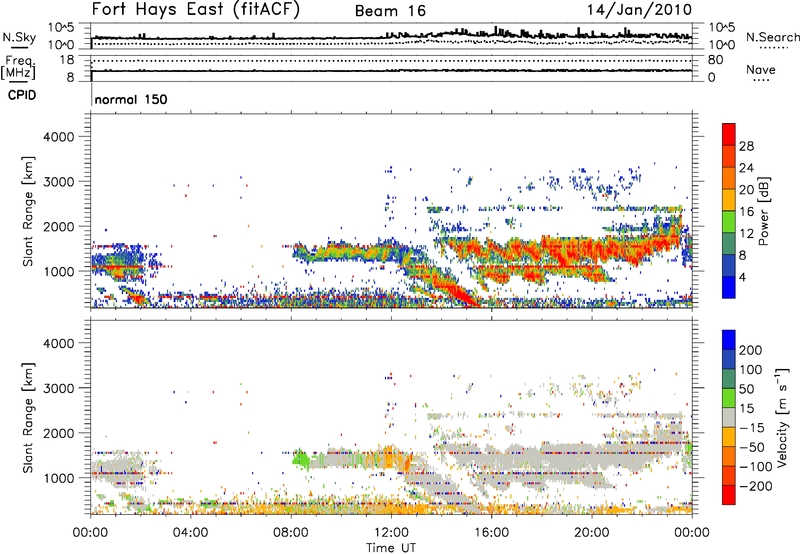The width and height of the screenshot is (800, 554).
Task: Click the 'CPID' label
Action: (22, 95)
